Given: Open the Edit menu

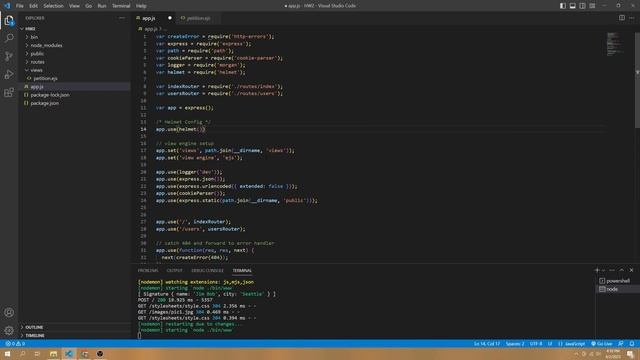Looking at the screenshot, I should [x=33, y=6].
